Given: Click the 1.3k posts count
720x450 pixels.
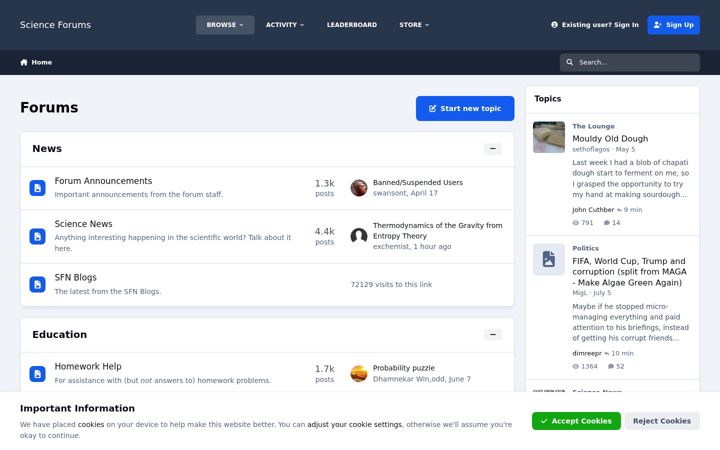Looking at the screenshot, I should 325,188.
